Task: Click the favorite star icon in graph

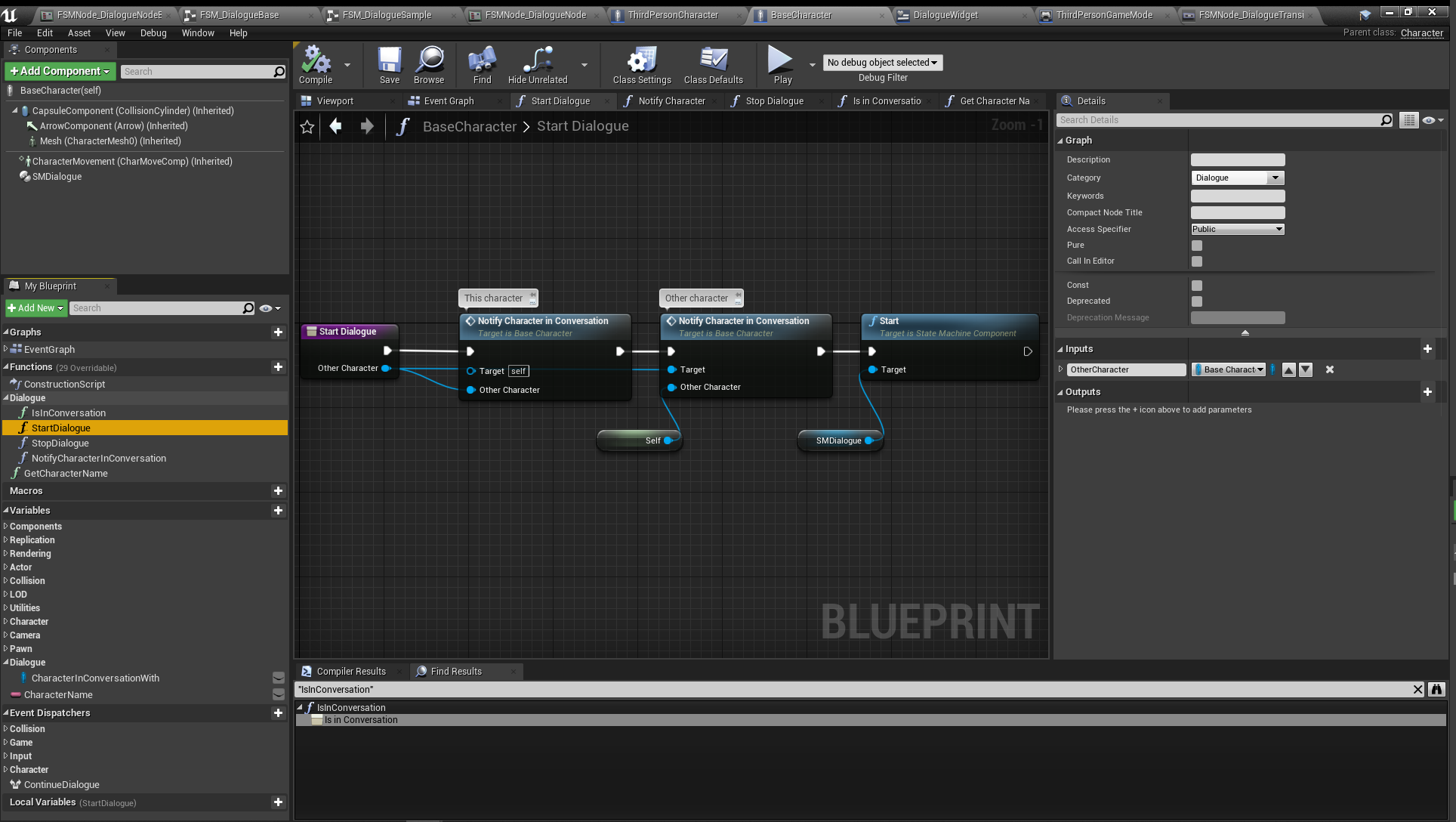Action: tap(307, 127)
